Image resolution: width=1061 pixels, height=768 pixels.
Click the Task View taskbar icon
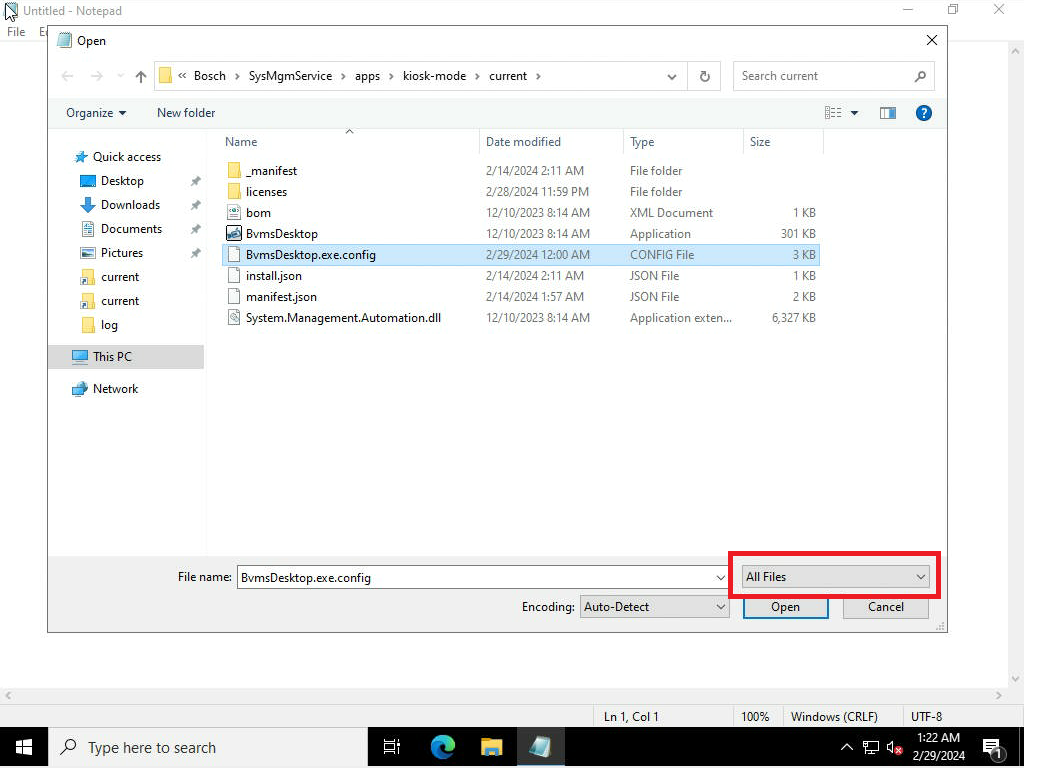coord(392,747)
